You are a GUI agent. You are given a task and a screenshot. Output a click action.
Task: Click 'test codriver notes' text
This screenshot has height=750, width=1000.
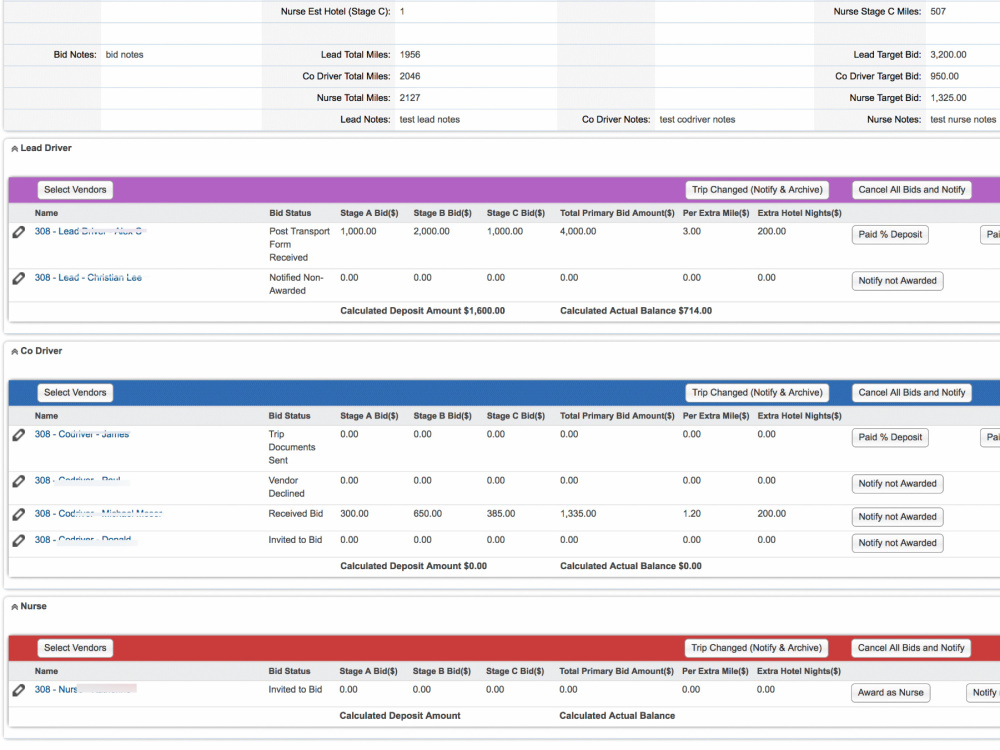coord(697,120)
